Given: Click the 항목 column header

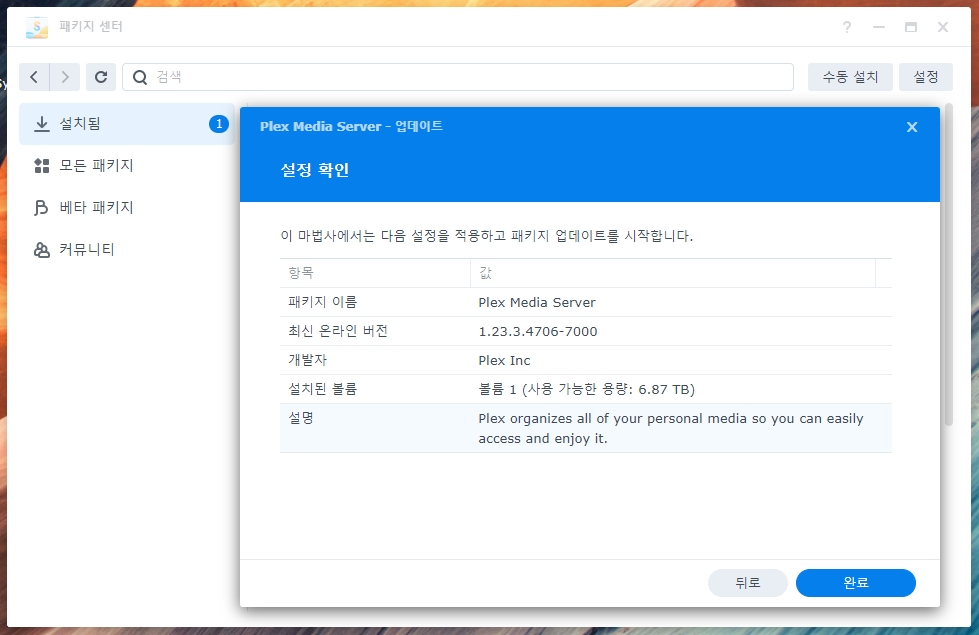Looking at the screenshot, I should [375, 273].
